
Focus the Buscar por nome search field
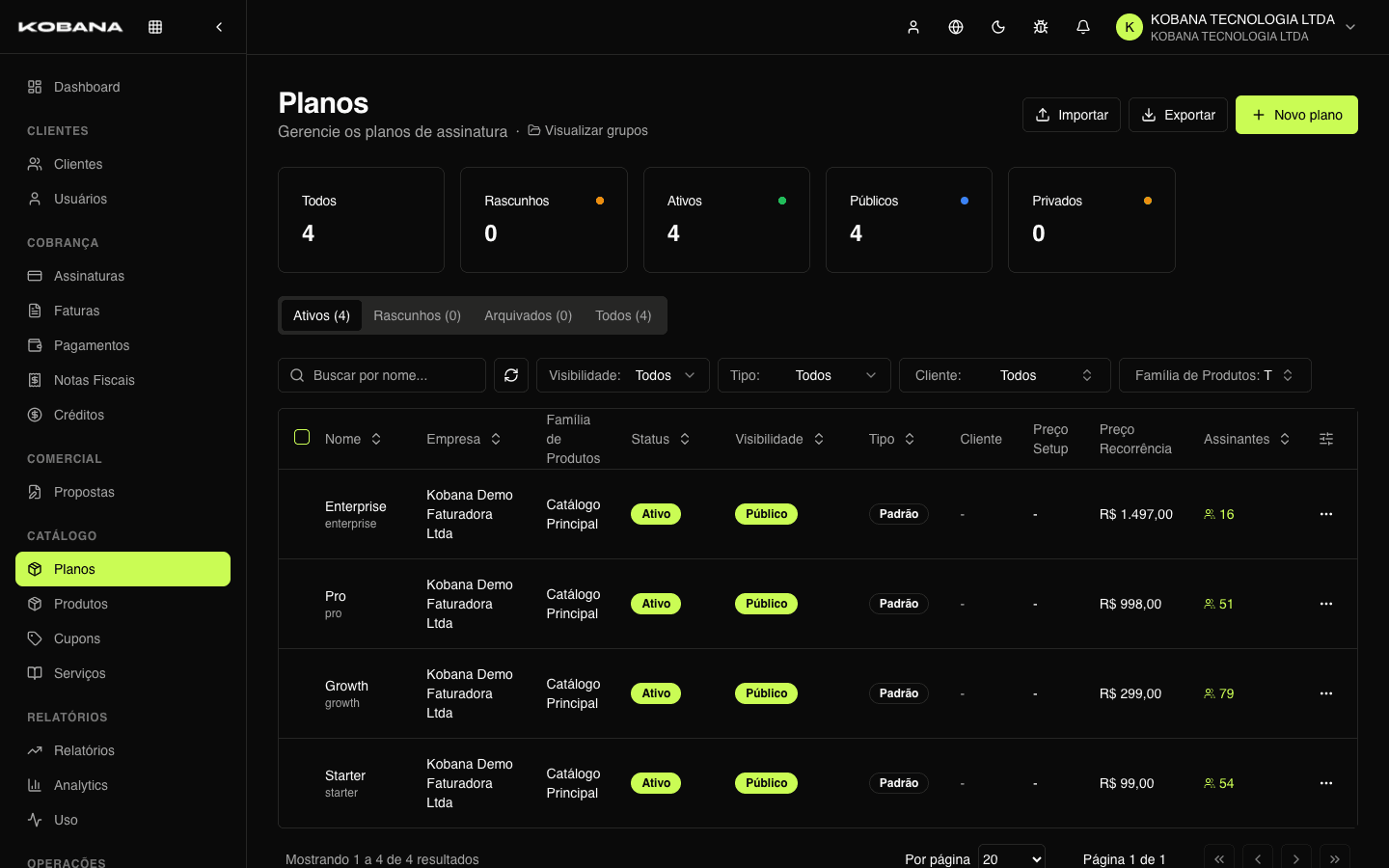pyautogui.click(x=382, y=375)
